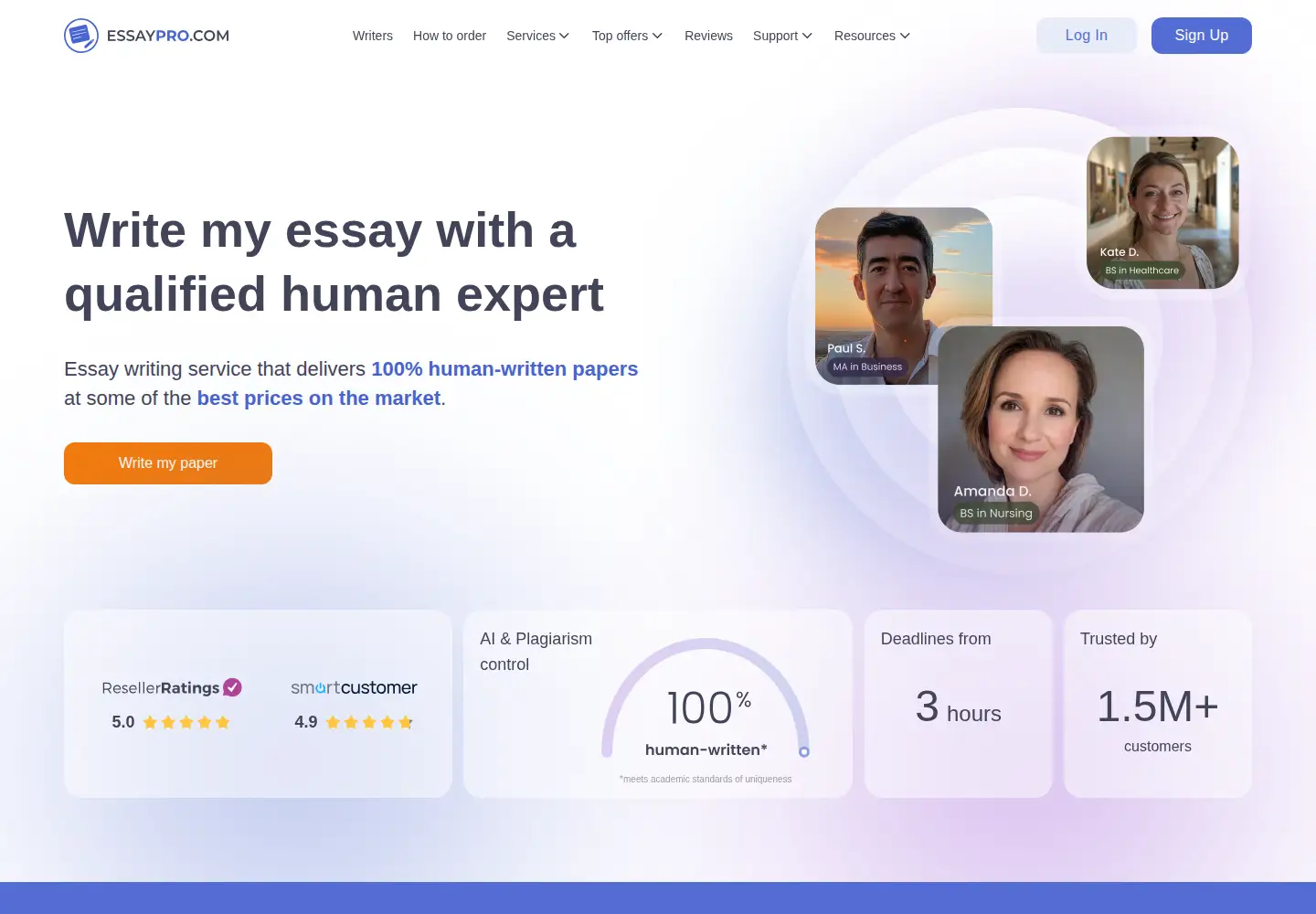The width and height of the screenshot is (1316, 914).
Task: Click the "BS in Nursing" tag
Action: pyautogui.click(x=996, y=514)
